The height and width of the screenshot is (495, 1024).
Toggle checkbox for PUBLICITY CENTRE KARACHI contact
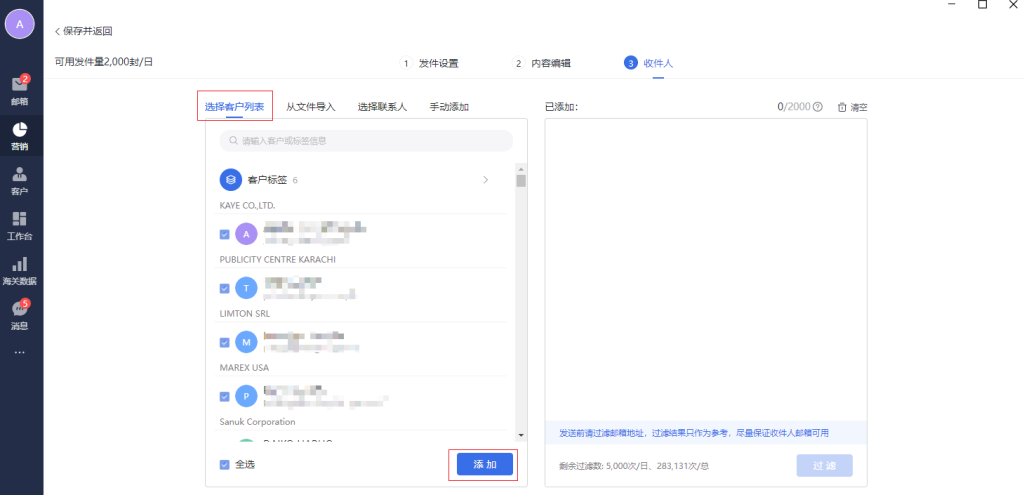point(224,289)
